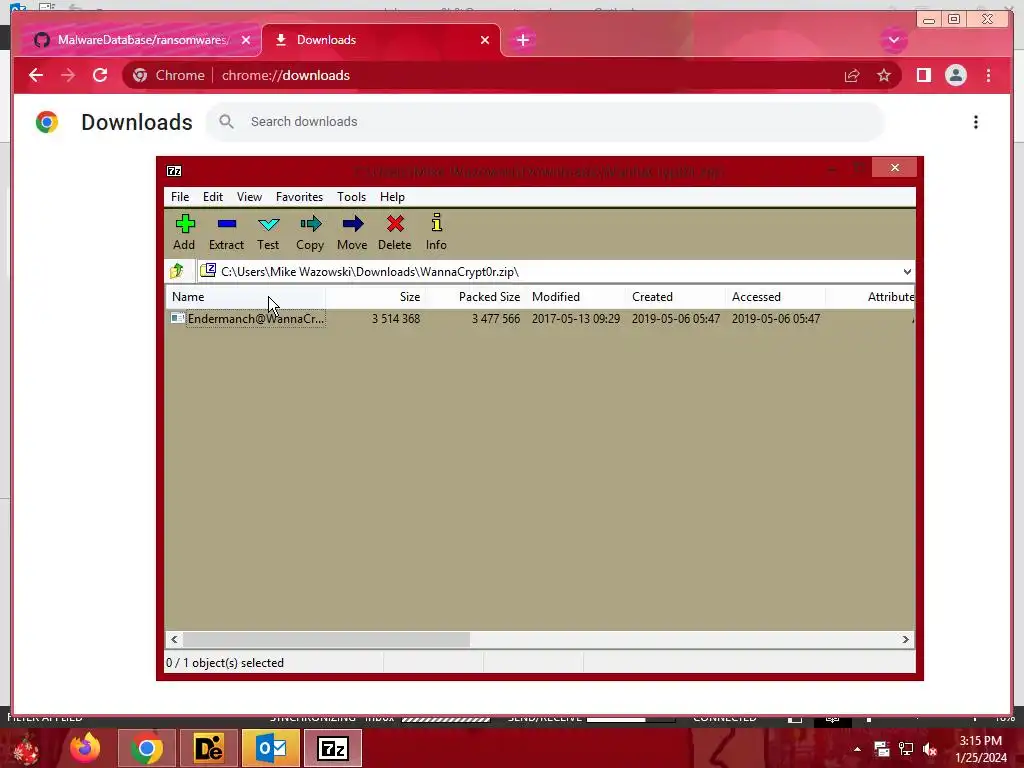Run the Test archive tool
The image size is (1024, 768).
(268, 232)
